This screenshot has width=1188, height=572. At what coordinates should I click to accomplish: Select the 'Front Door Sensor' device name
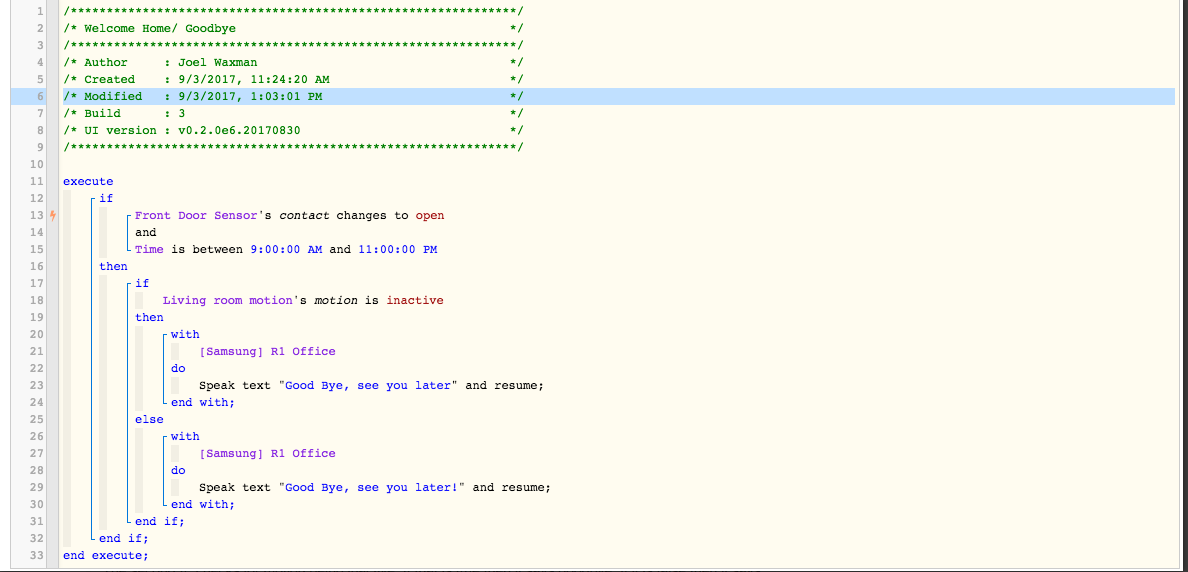197,215
